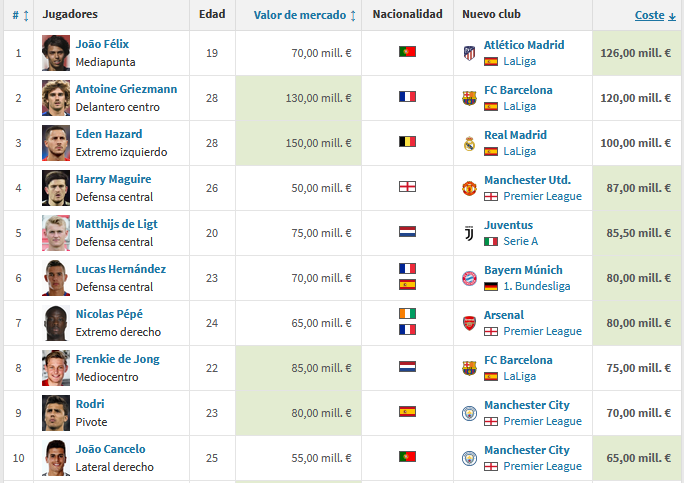Click the Real Madrid crest icon

(469, 144)
